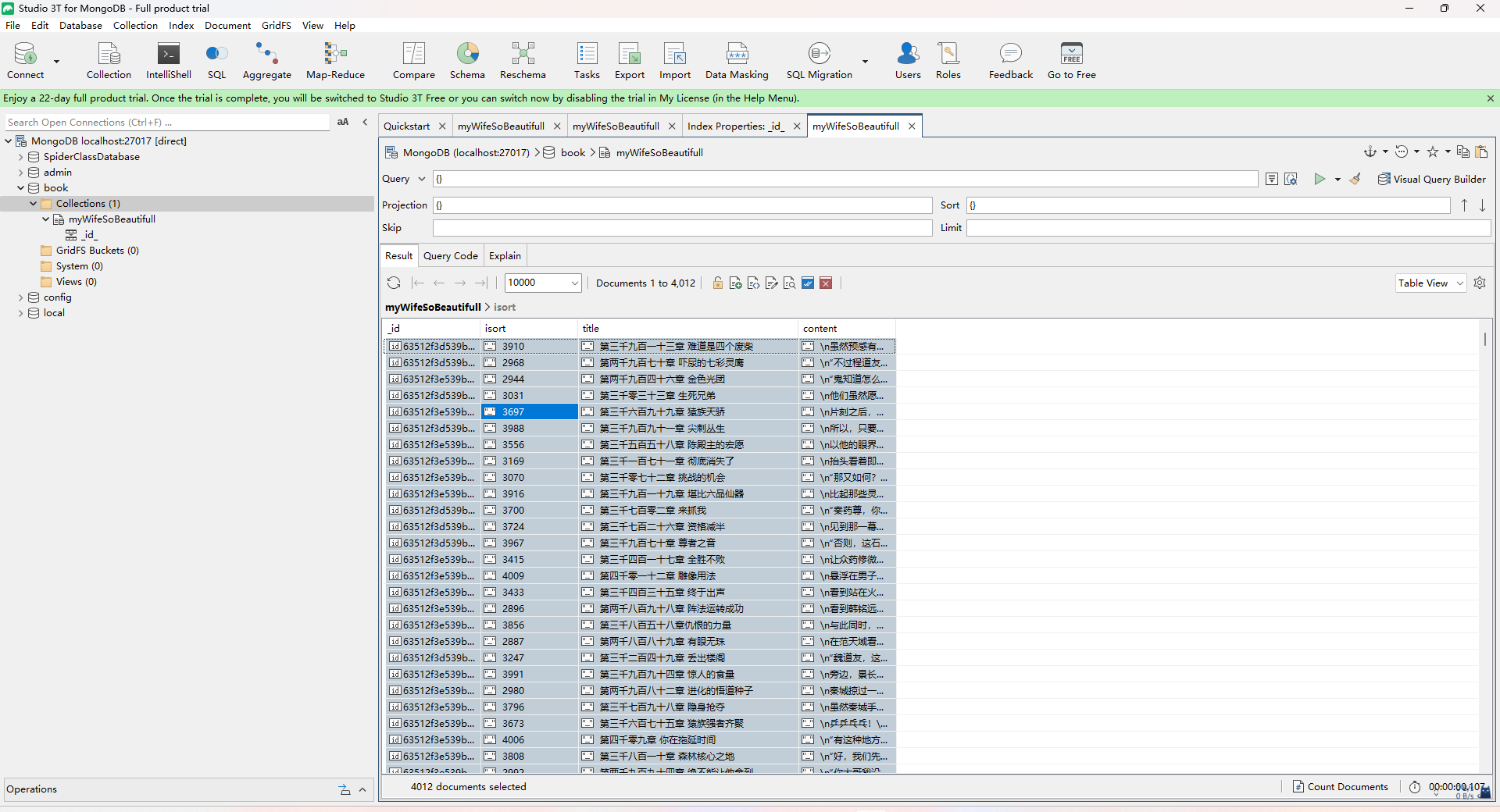Collapse the Collections (1) folder

(34, 204)
